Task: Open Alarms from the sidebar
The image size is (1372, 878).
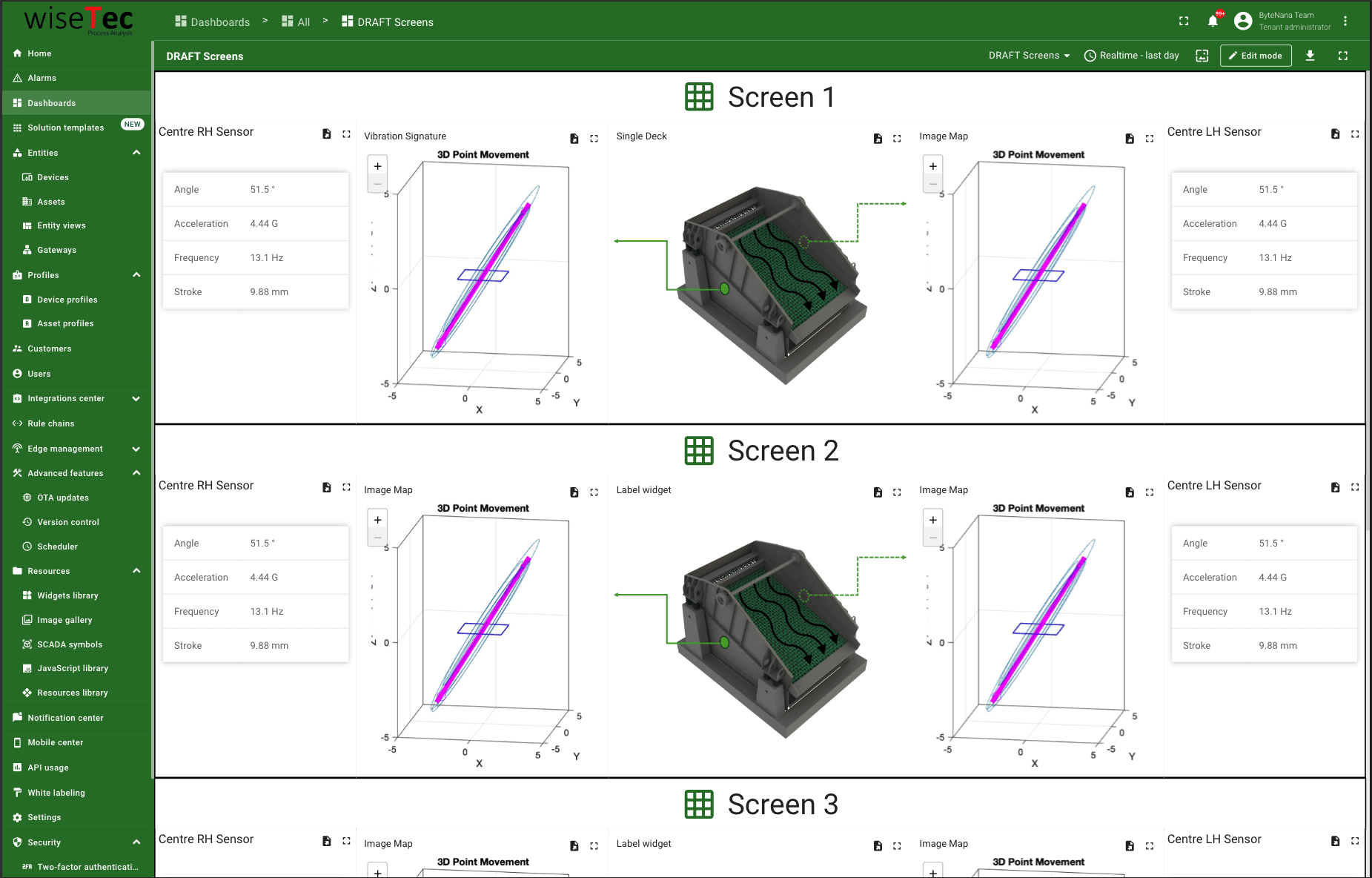Action: (76, 78)
